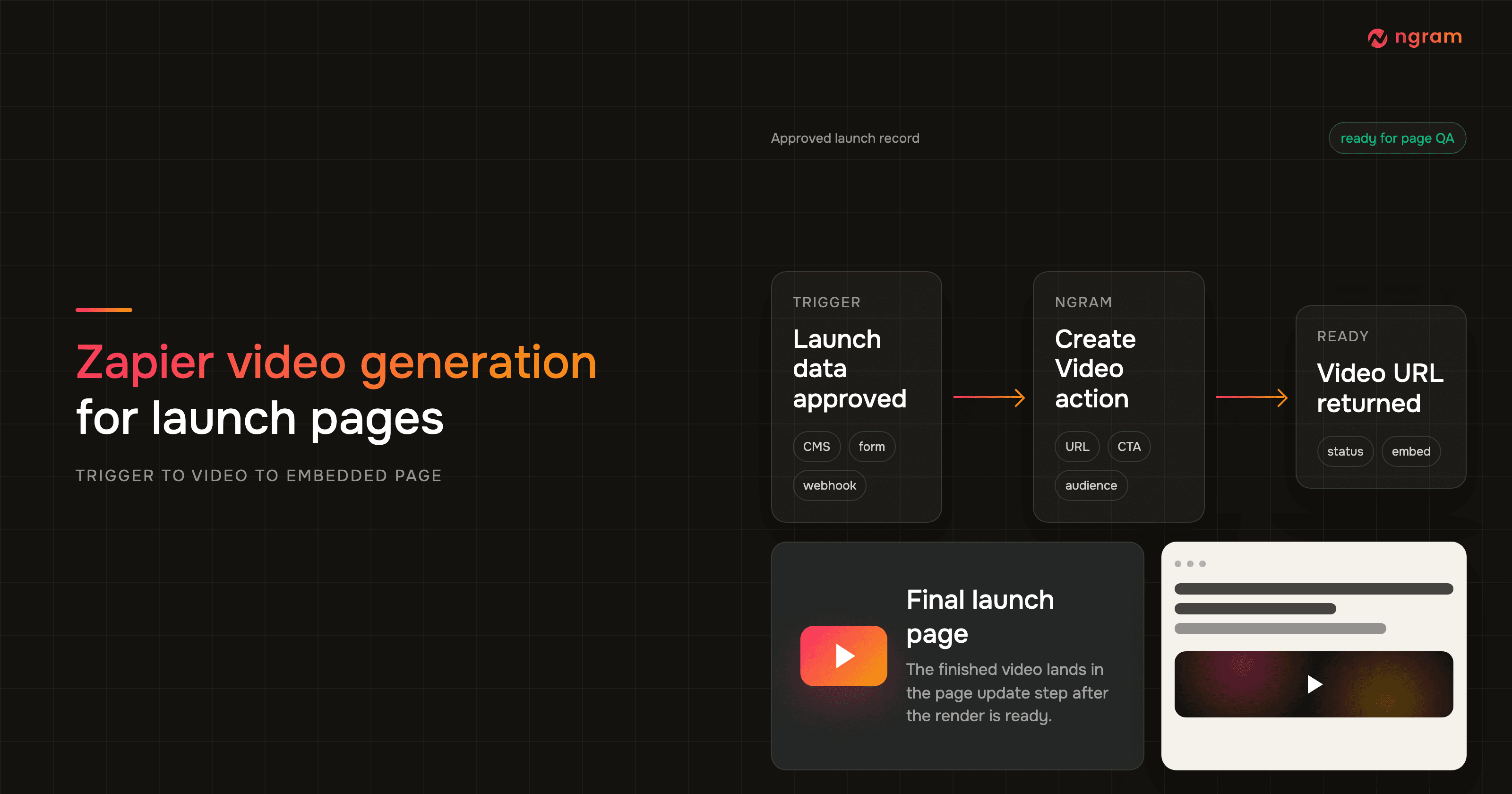
Task: Click the NGRAM card label
Action: [x=1083, y=302]
